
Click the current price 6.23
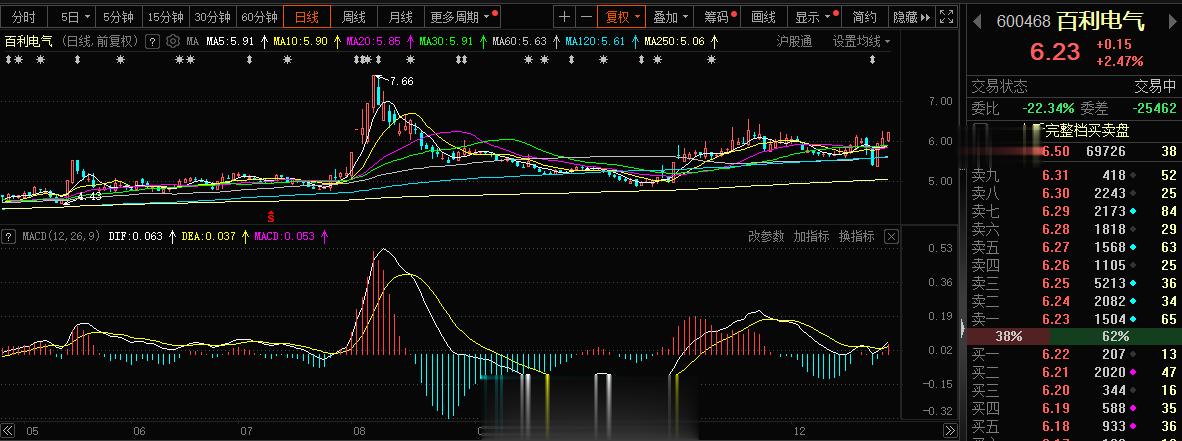[1055, 51]
